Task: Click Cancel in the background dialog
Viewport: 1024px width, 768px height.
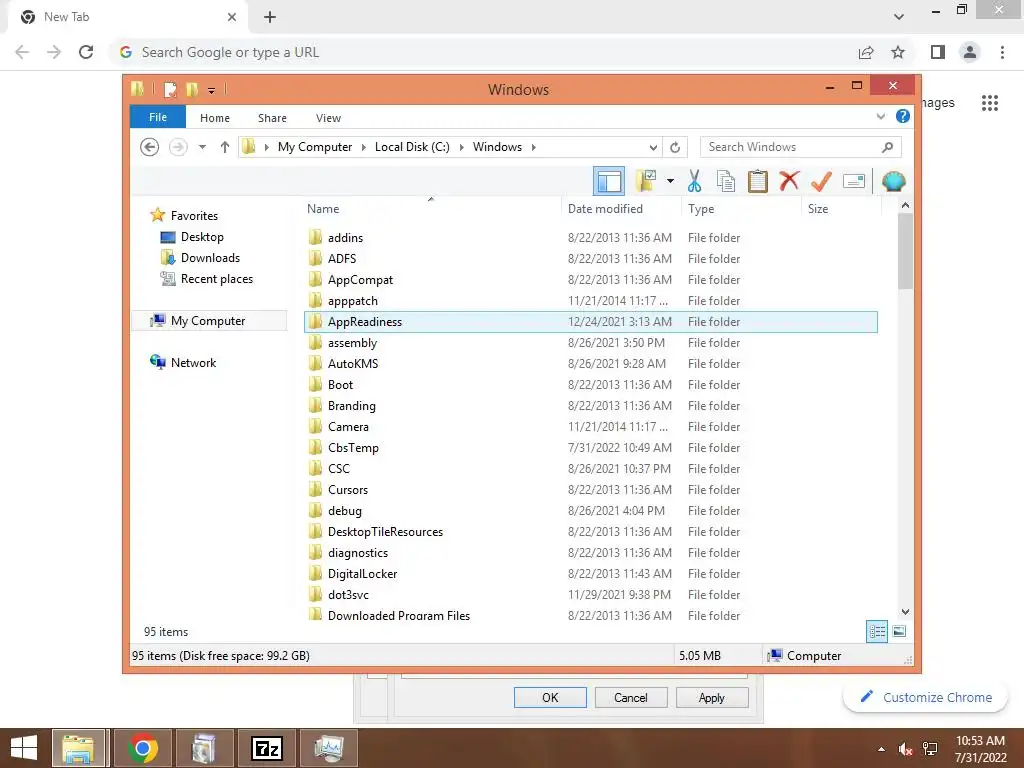Action: click(631, 697)
